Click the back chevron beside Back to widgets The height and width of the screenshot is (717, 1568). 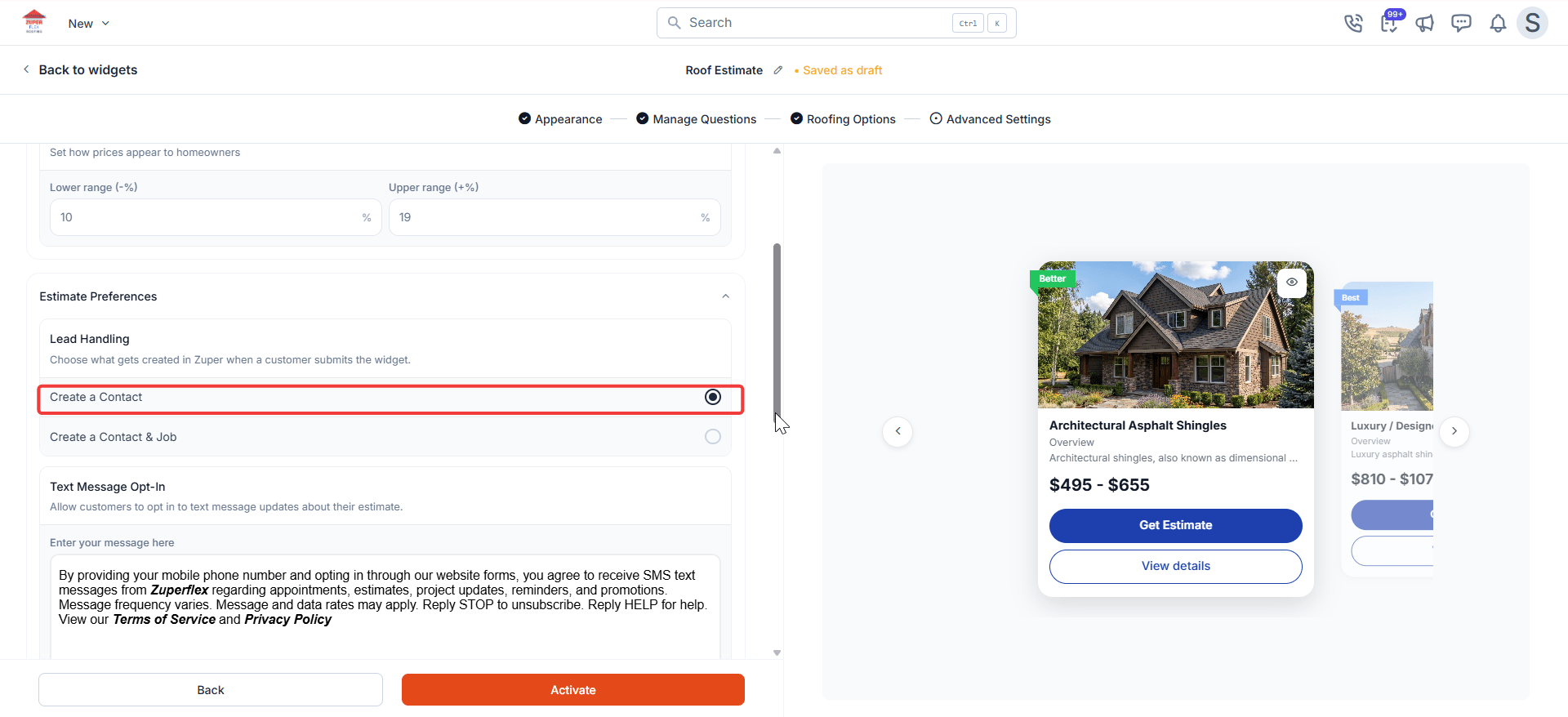pos(26,69)
